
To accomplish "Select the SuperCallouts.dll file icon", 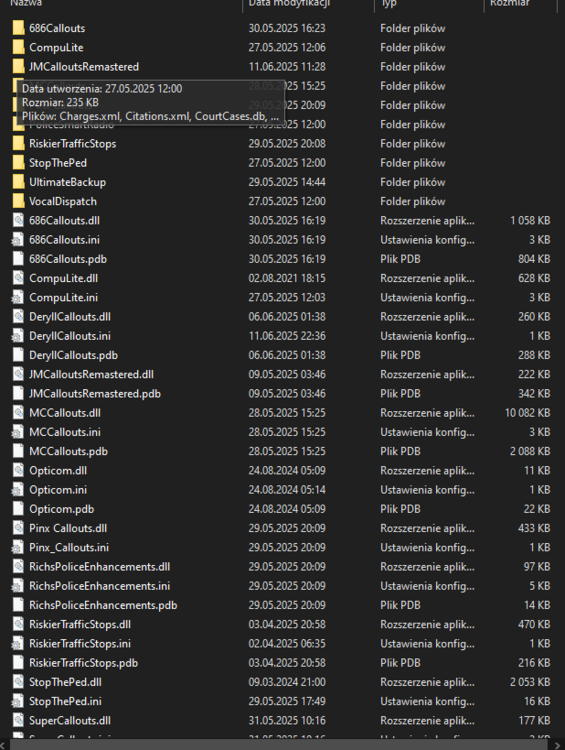I will (18, 720).
